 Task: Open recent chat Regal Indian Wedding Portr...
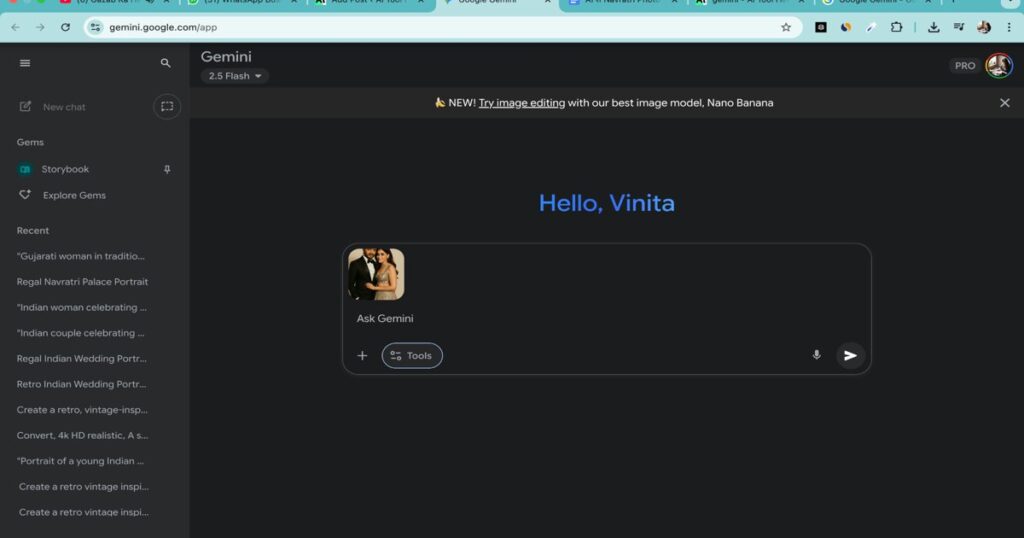82,358
